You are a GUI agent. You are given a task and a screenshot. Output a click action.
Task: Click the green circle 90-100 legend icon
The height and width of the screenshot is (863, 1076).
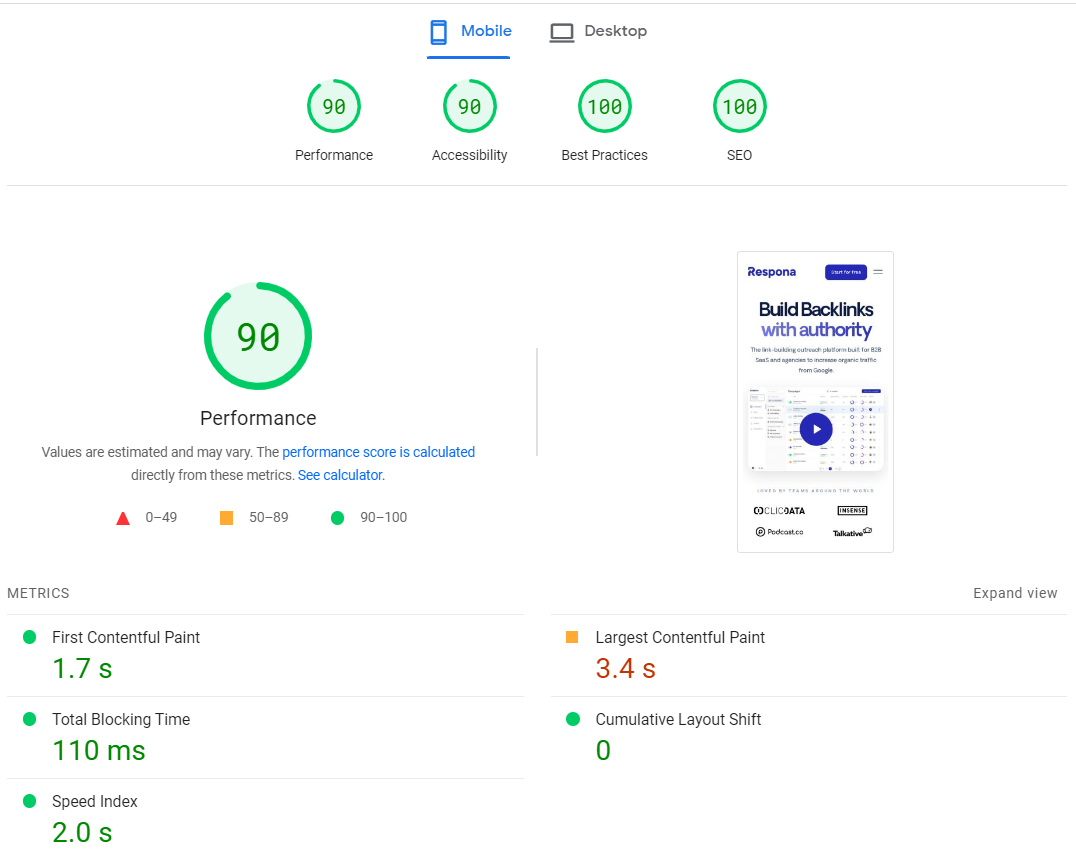(x=337, y=517)
